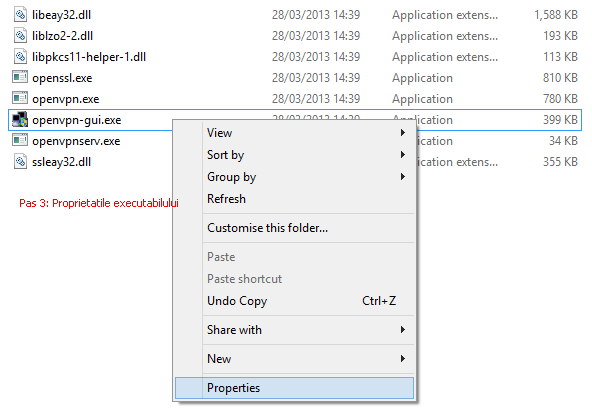The height and width of the screenshot is (418, 592).
Task: Choose Customise this folder… option
Action: pos(294,228)
